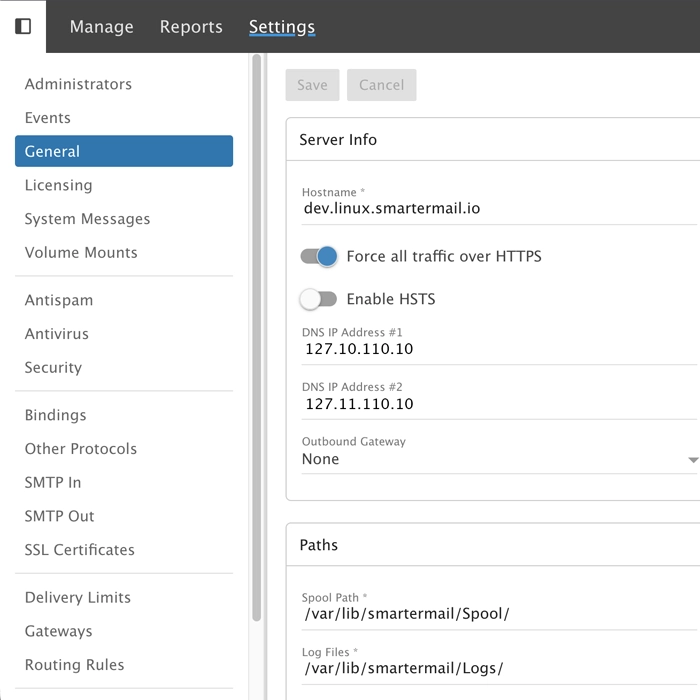
Task: Edit DNS IP Address #1 field
Action: pos(500,349)
